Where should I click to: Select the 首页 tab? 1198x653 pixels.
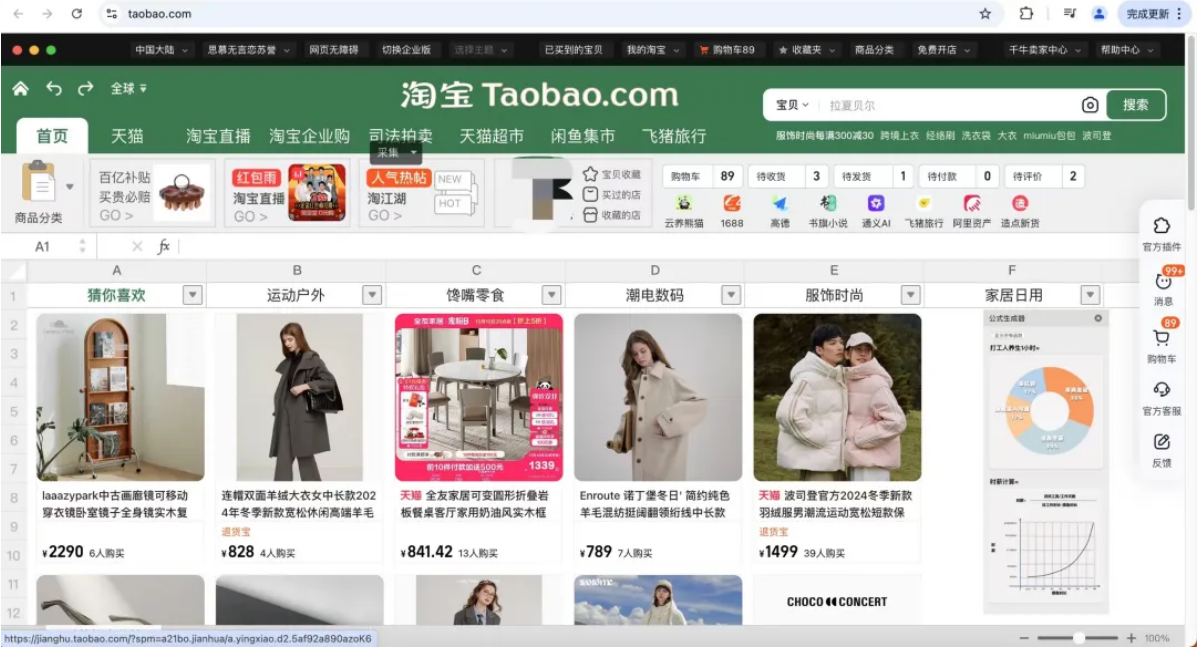52,136
